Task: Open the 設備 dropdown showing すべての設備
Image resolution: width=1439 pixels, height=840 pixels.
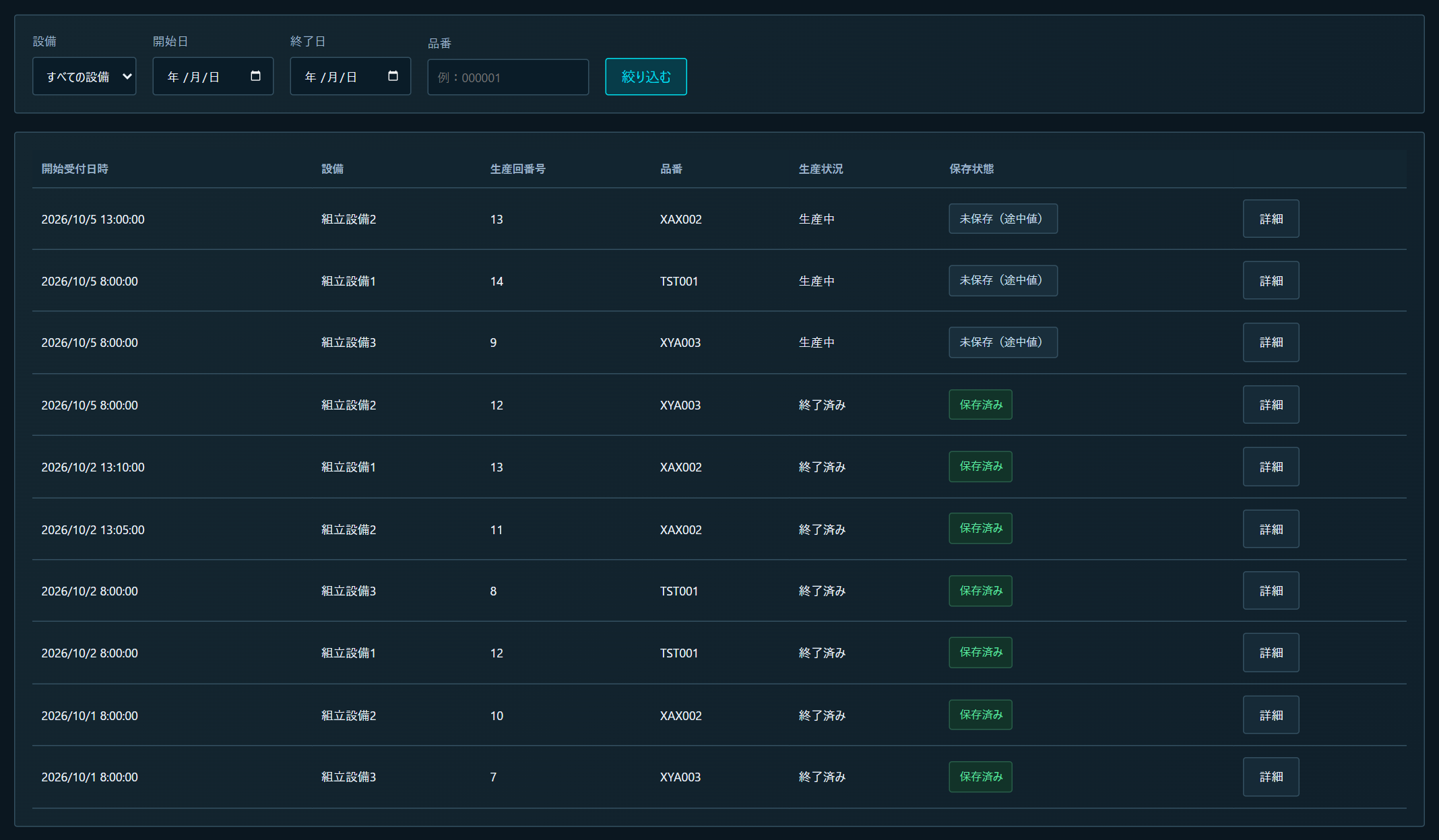Action: (x=84, y=76)
